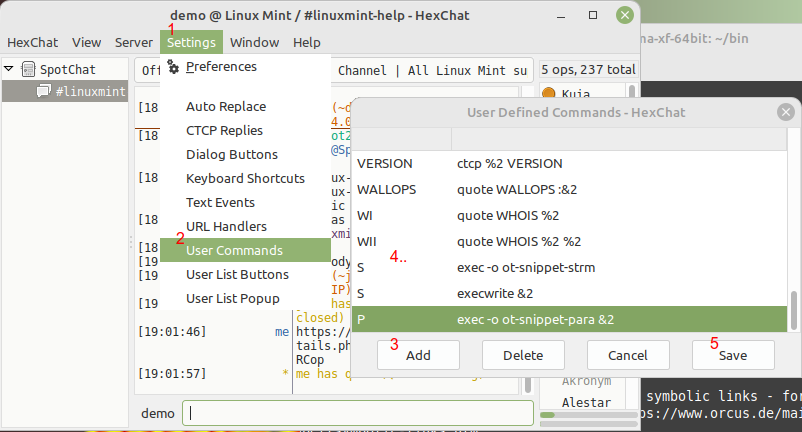
Task: Click 'exec -o ot-snippet-para &2' cell
Action: [x=535, y=320]
